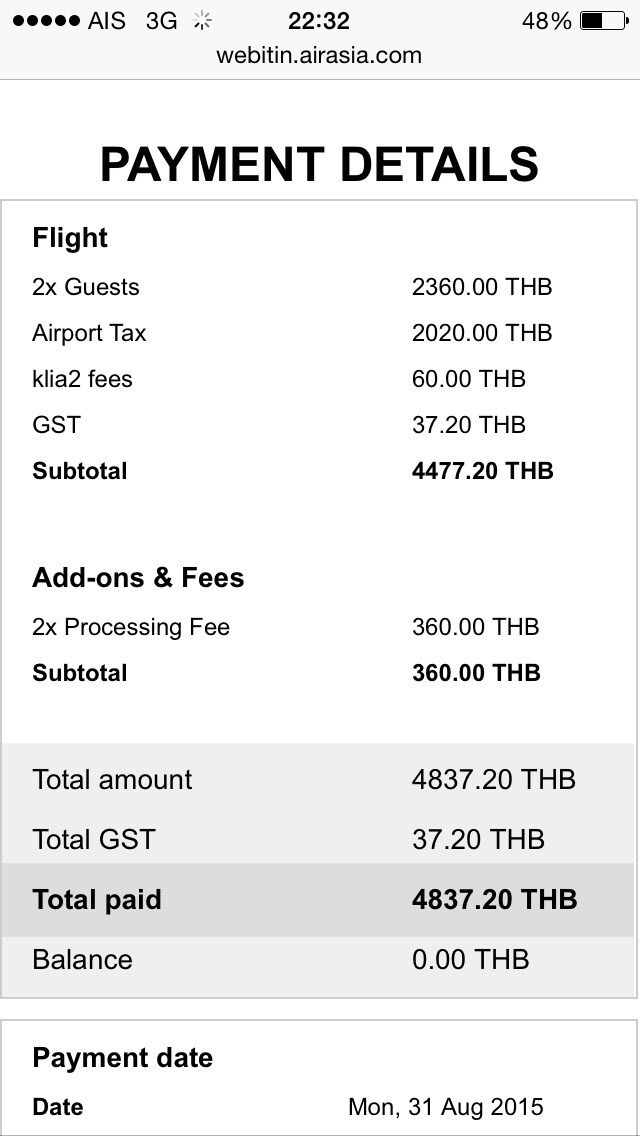The height and width of the screenshot is (1136, 640).
Task: Tap the 48% battery percentage text
Action: click(x=547, y=21)
